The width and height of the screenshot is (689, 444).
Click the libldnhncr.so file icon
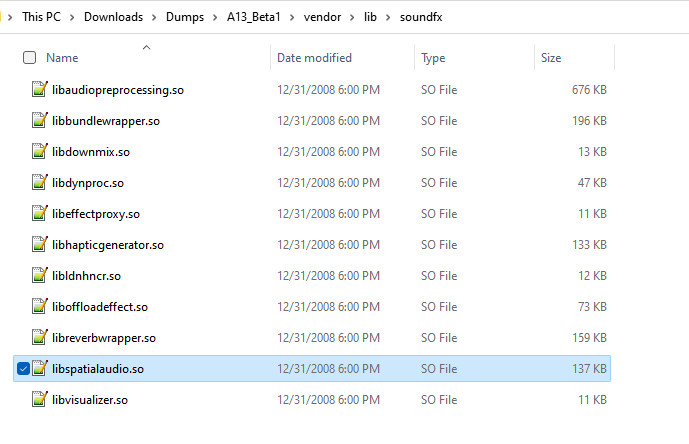click(x=40, y=275)
